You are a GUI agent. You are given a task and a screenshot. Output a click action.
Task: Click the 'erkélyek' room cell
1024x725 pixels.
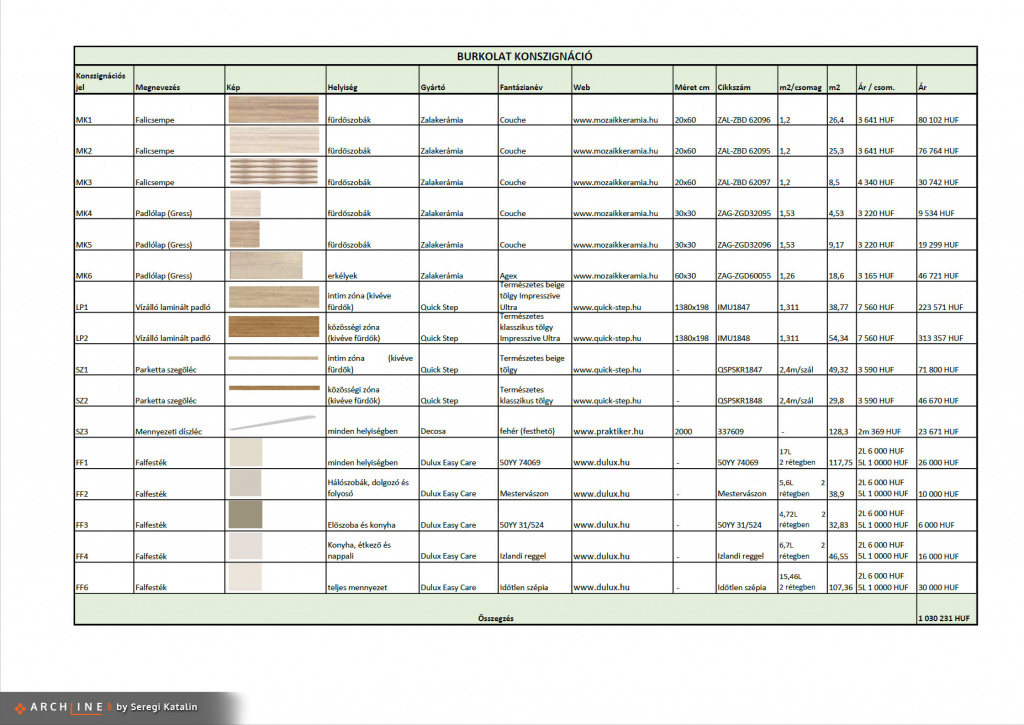click(x=342, y=276)
